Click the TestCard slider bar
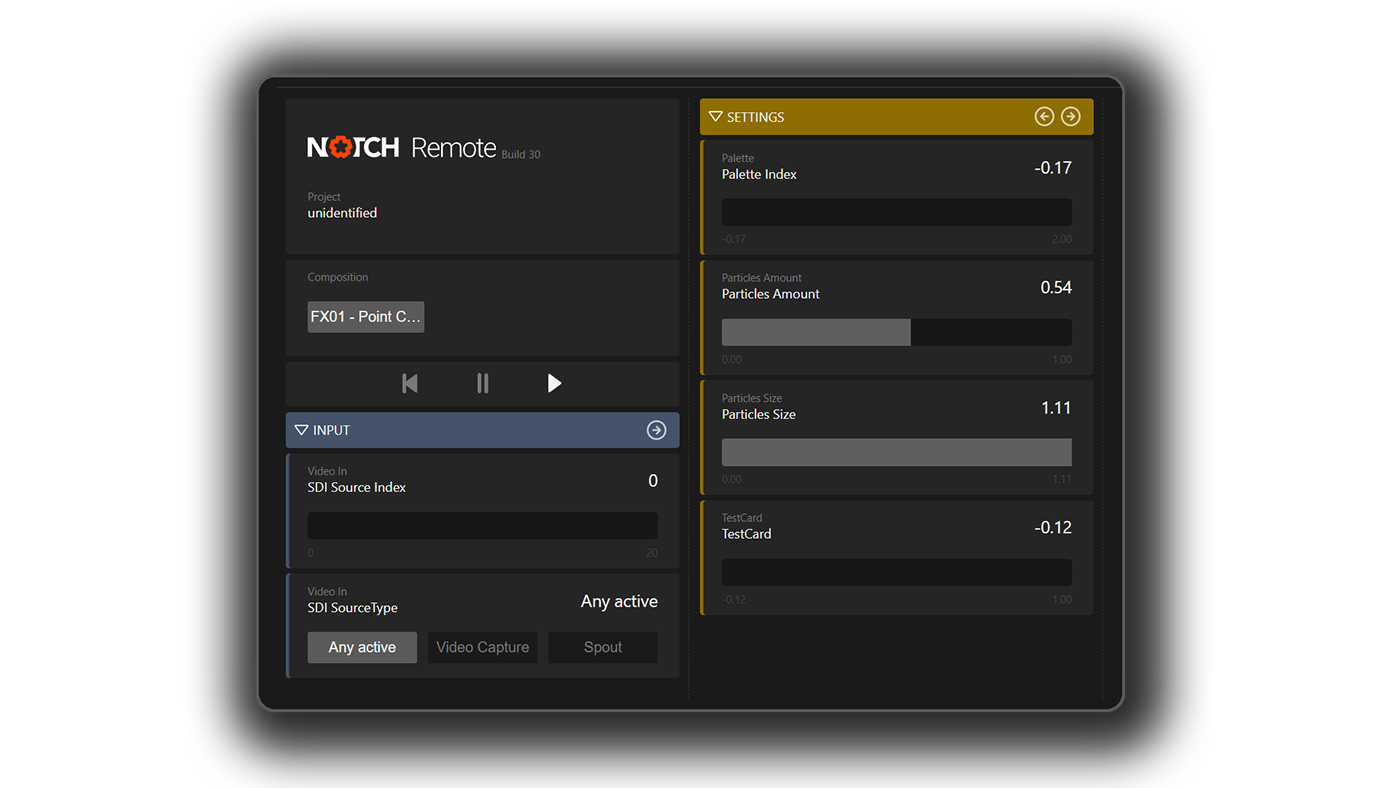Viewport: 1400px width, 788px height. (x=897, y=572)
